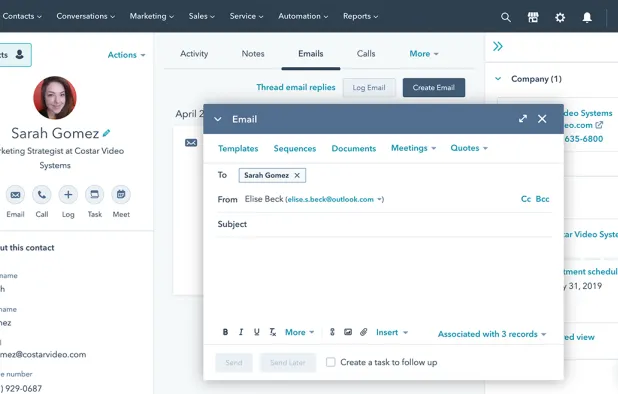Open the search magnifier icon
This screenshot has height=394, width=618.
pyautogui.click(x=506, y=17)
